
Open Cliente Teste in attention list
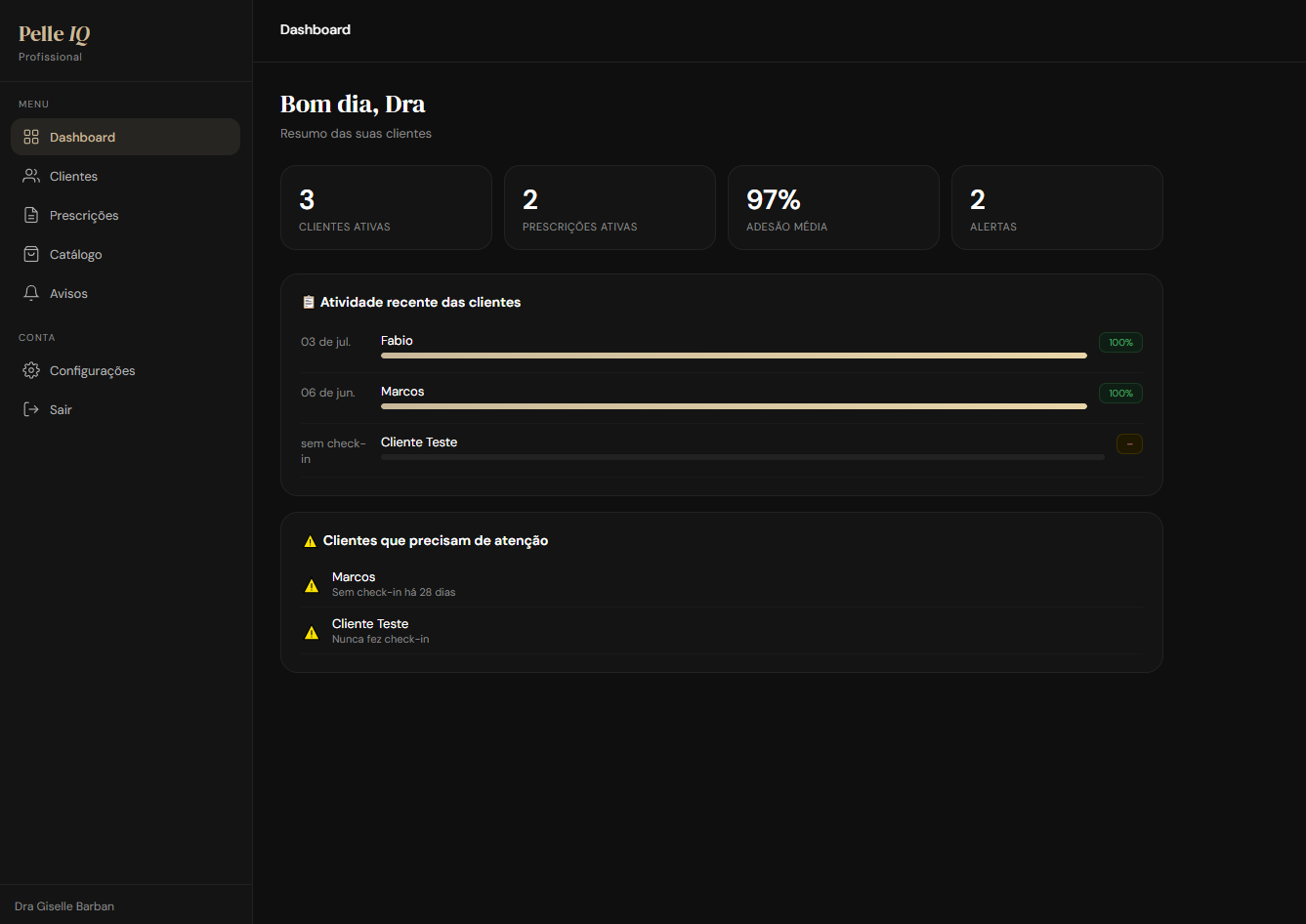[370, 624]
